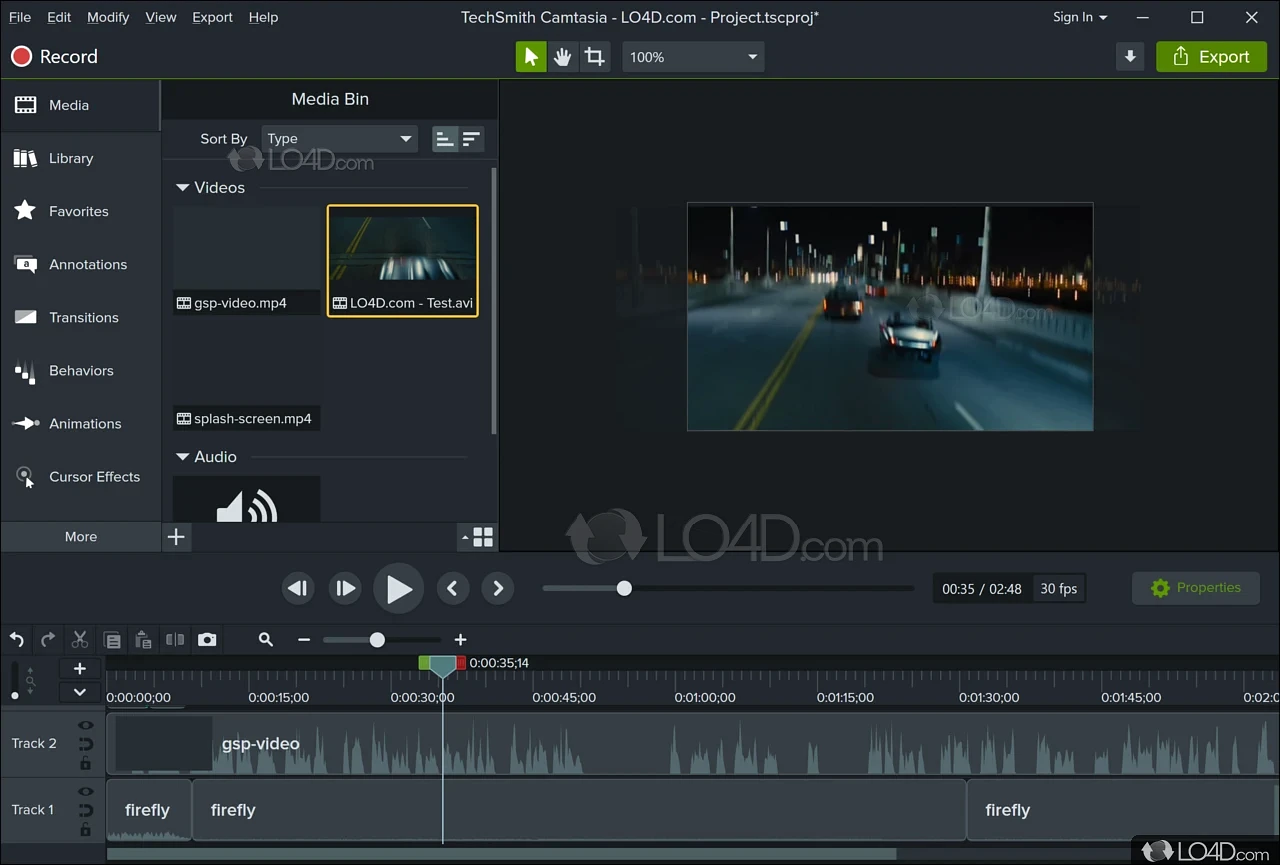
Task: Open the Library tab
Action: pos(80,158)
